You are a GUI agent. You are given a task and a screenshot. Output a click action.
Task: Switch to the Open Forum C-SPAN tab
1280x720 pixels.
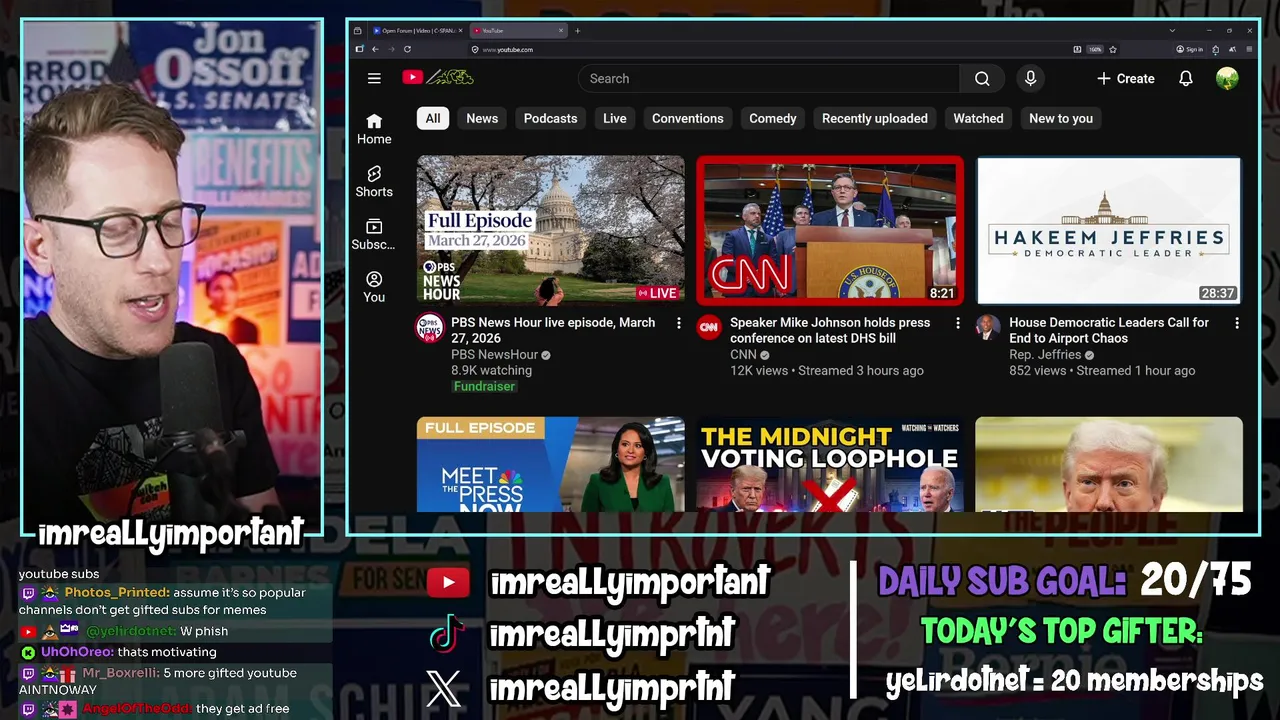pyautogui.click(x=415, y=31)
